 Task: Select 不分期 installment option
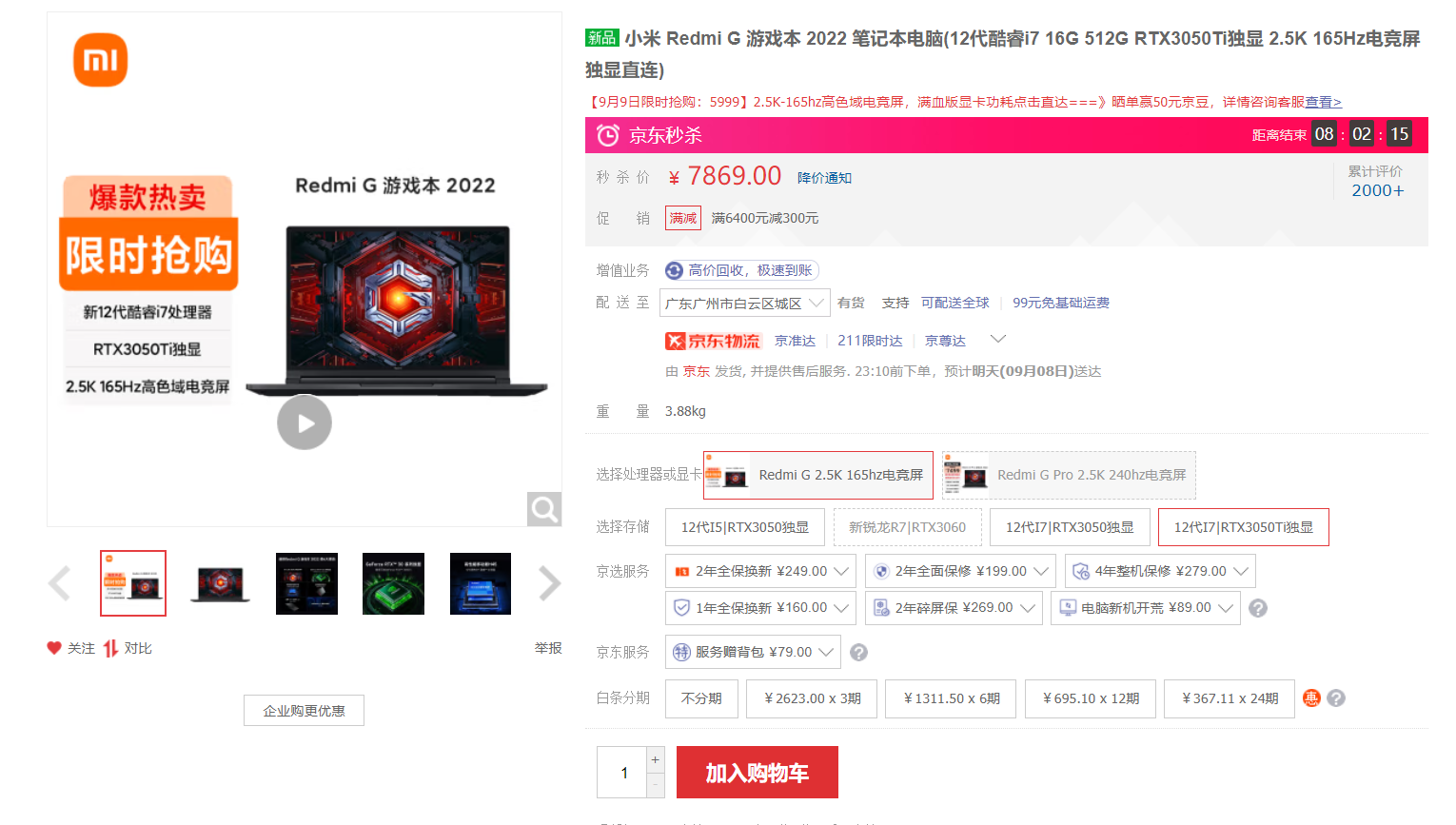701,698
